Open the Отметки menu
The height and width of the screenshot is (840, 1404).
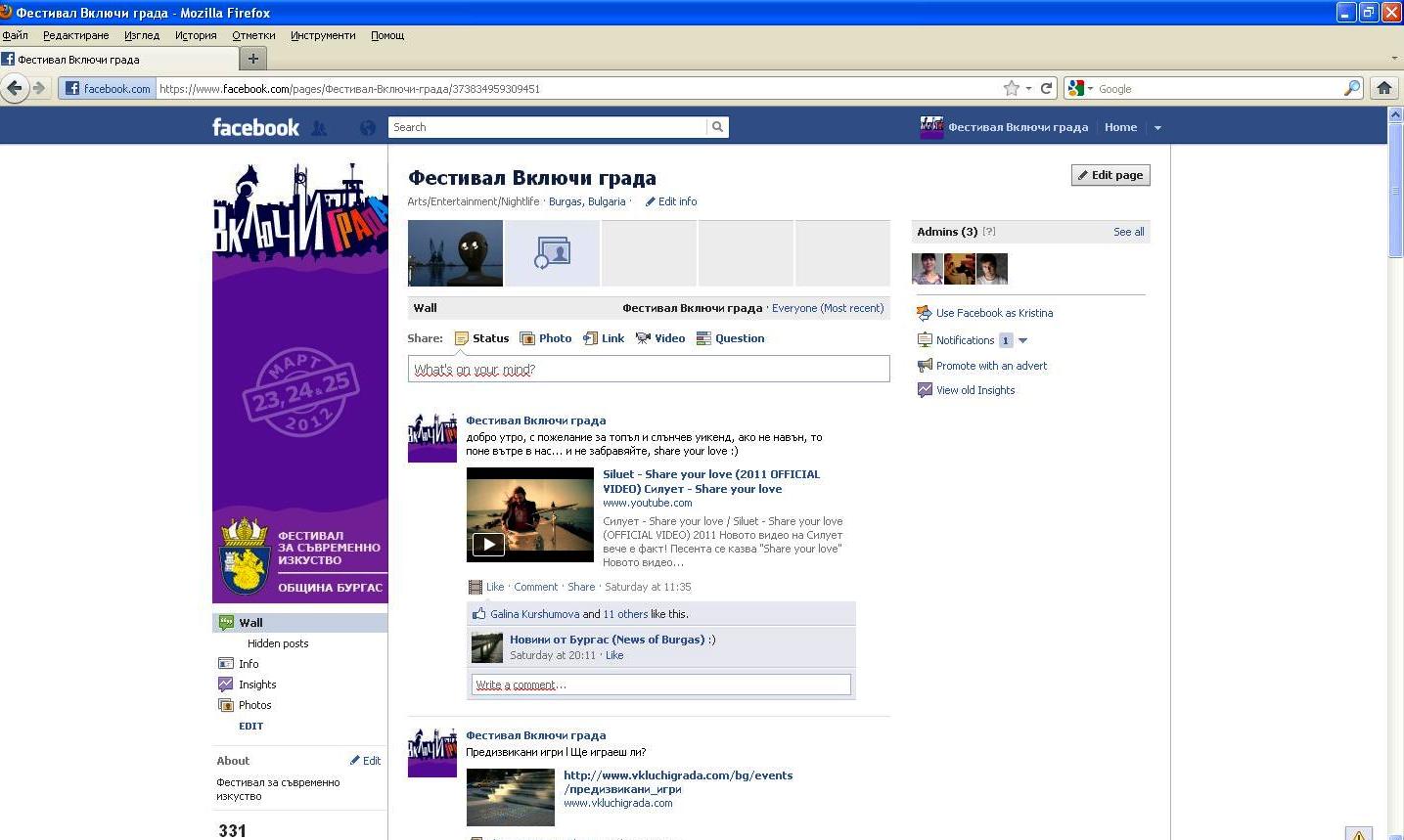pyautogui.click(x=253, y=35)
